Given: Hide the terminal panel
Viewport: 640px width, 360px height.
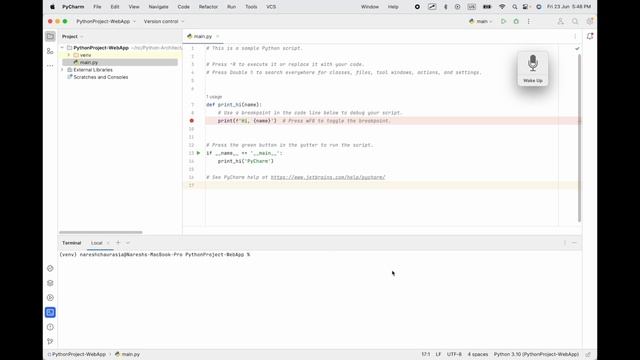Looking at the screenshot, I should (574, 243).
